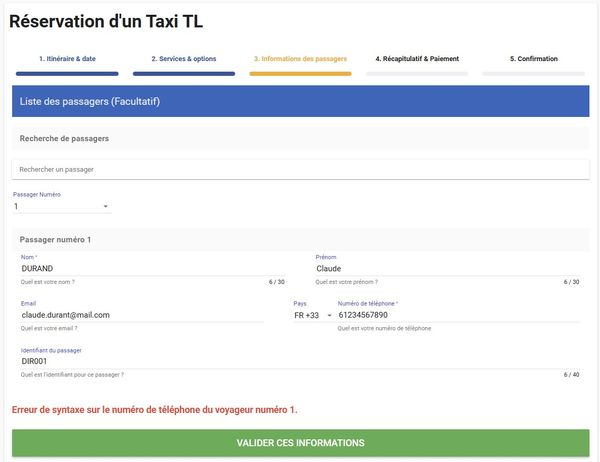The image size is (600, 462).
Task: Switch to the Services & options step
Action: [183, 59]
